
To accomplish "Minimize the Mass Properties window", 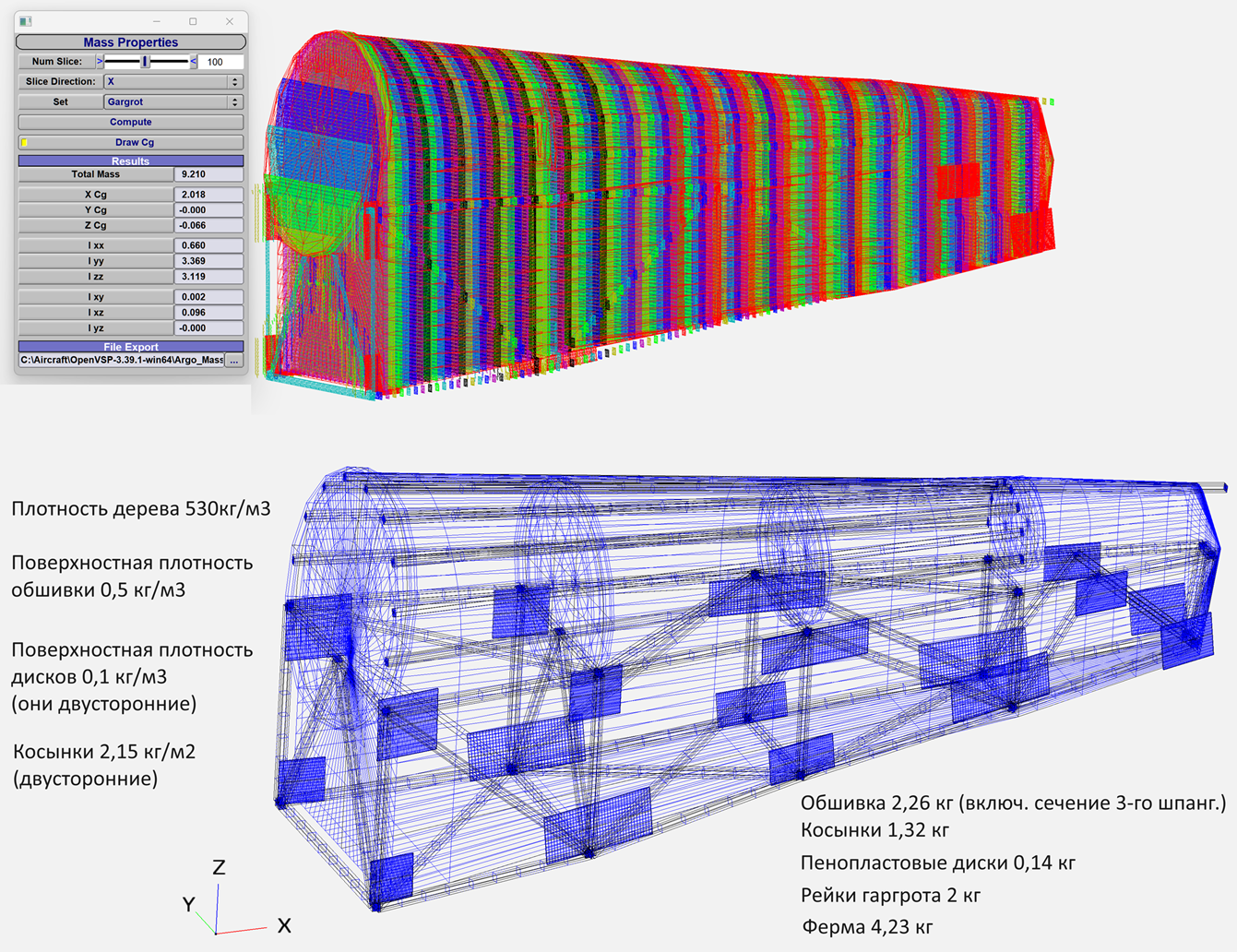I will point(157,21).
